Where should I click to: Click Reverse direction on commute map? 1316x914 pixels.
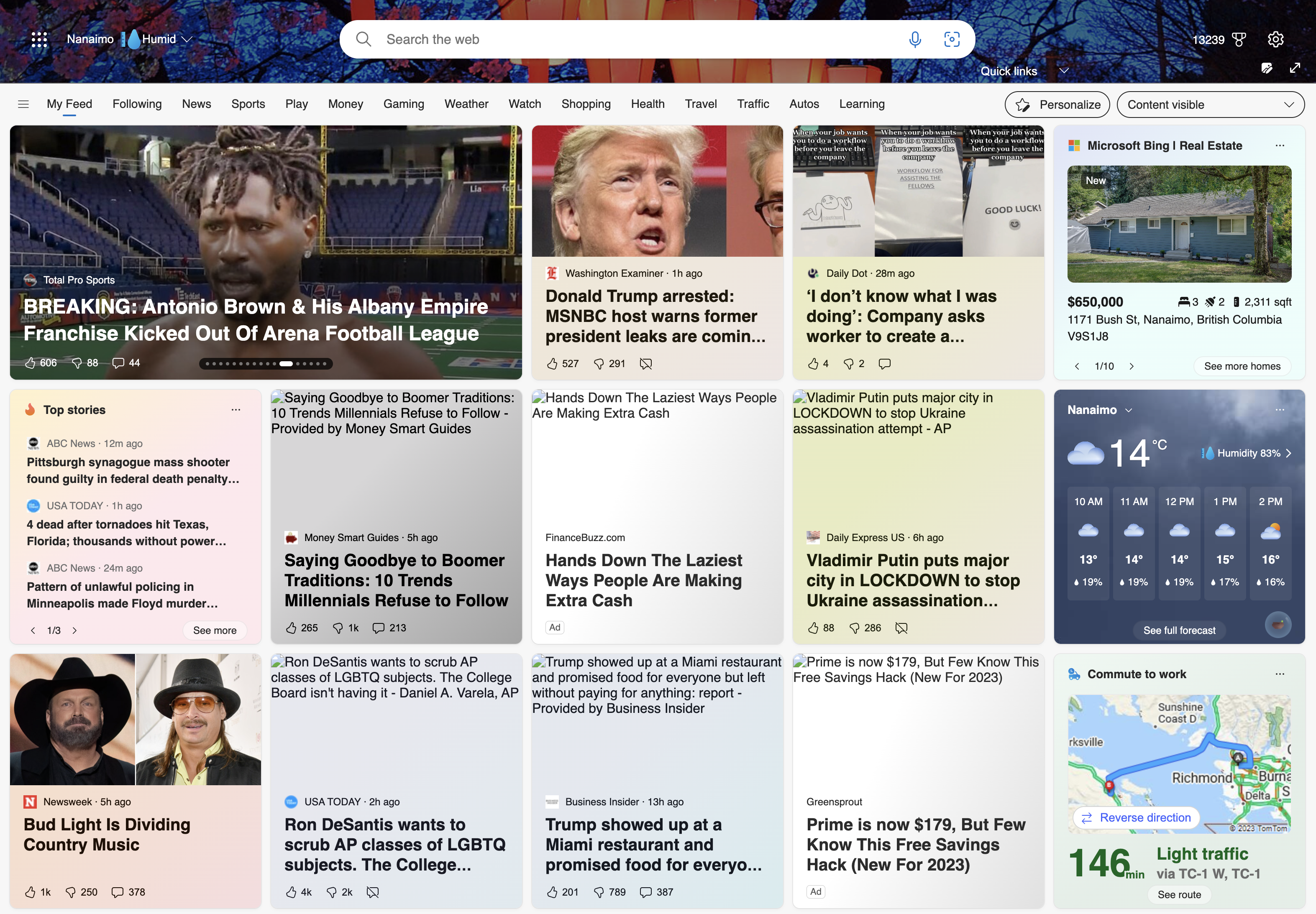click(1137, 817)
